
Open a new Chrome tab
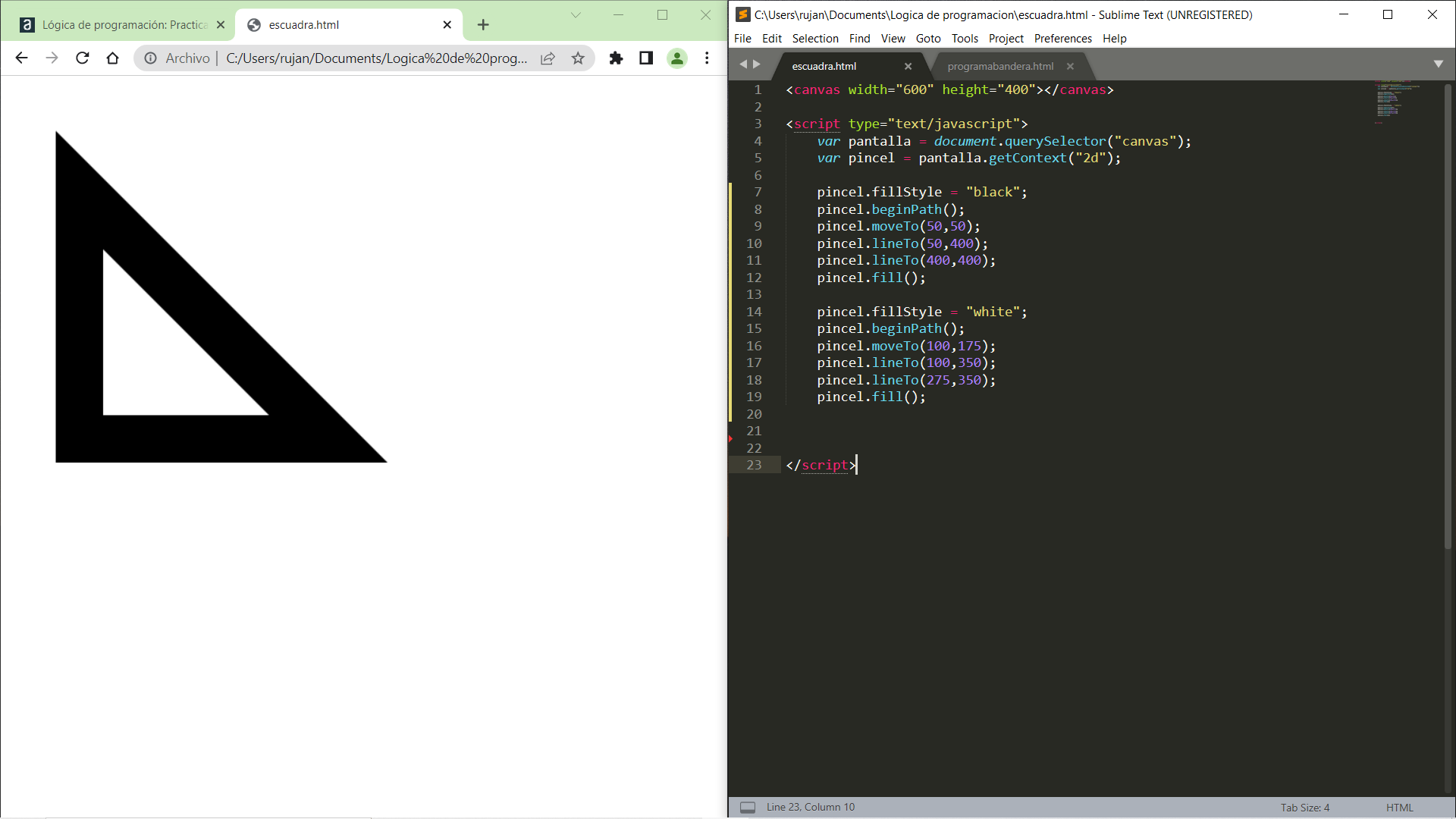(x=483, y=25)
